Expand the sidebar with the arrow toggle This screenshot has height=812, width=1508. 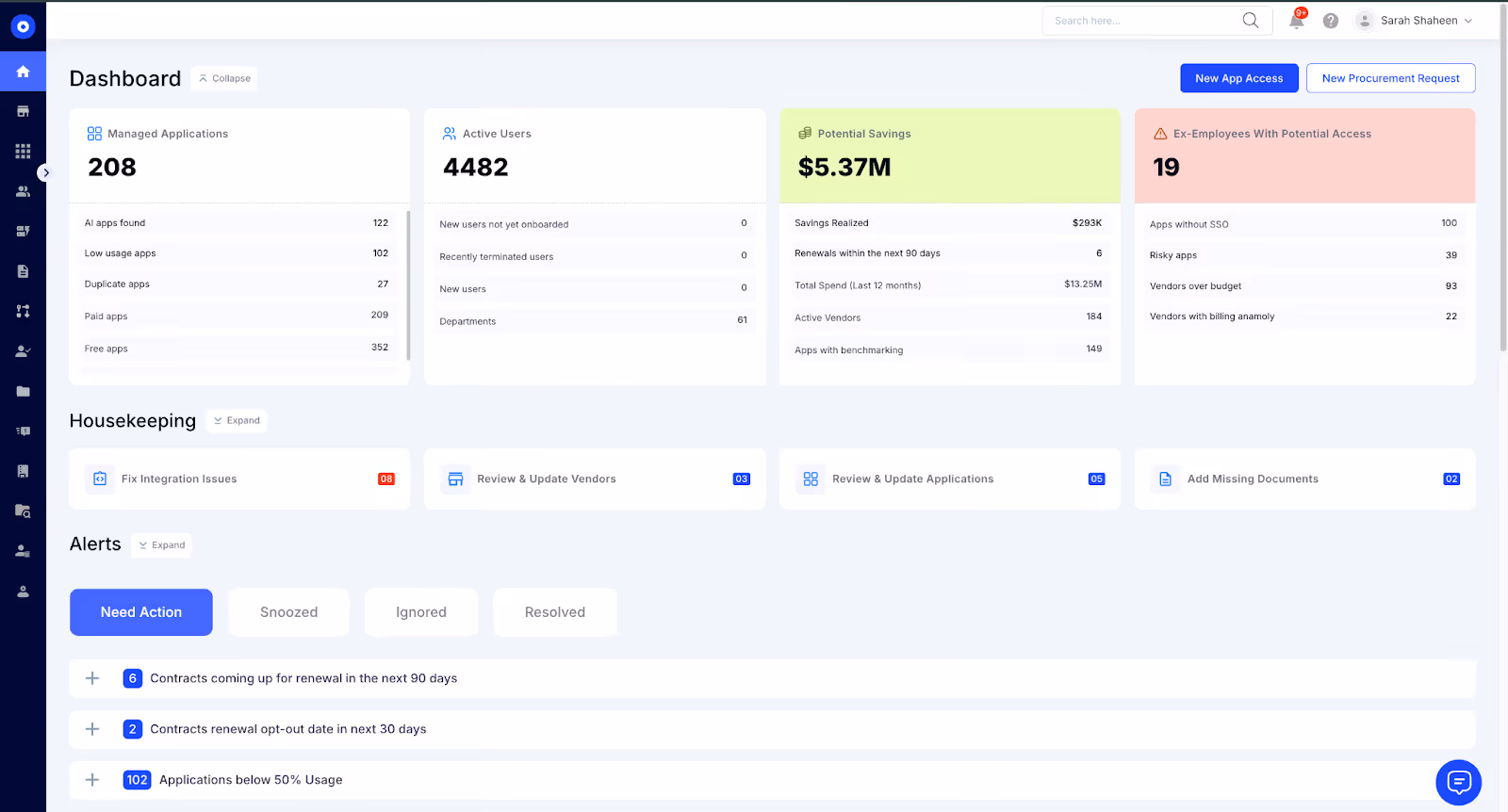45,172
